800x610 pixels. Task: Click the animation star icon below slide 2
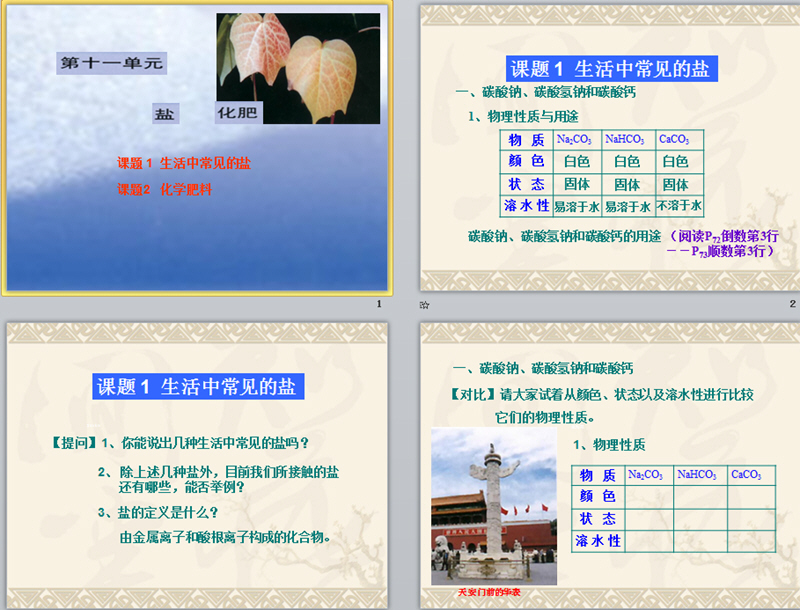(x=425, y=303)
